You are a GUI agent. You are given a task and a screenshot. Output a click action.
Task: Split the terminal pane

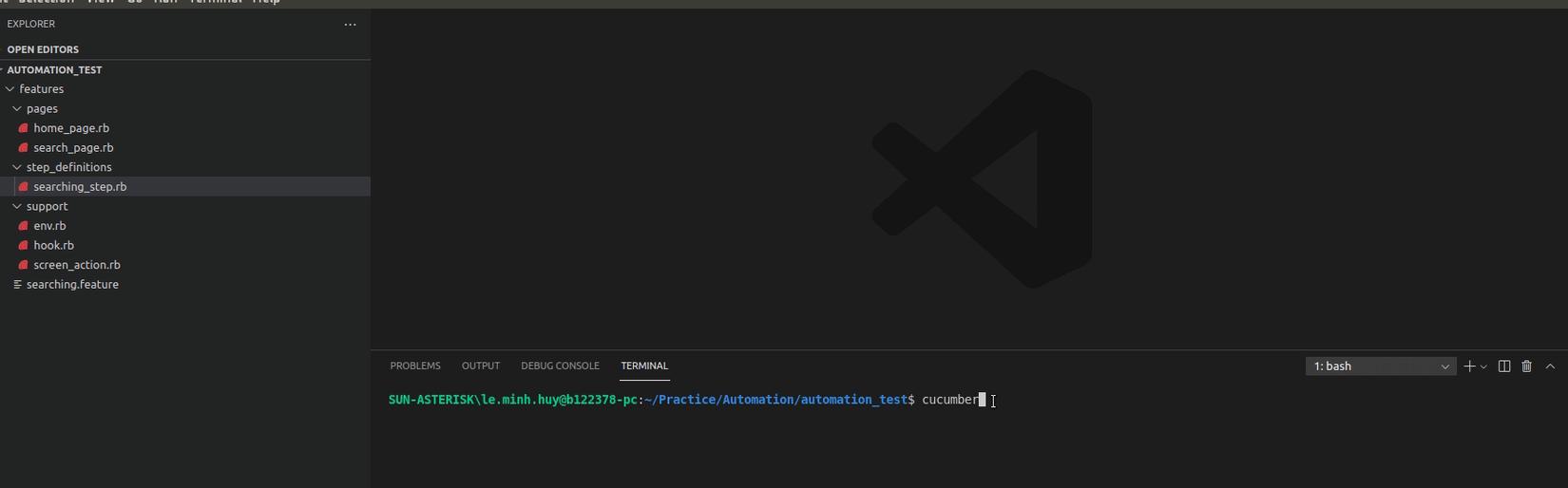tap(1504, 366)
